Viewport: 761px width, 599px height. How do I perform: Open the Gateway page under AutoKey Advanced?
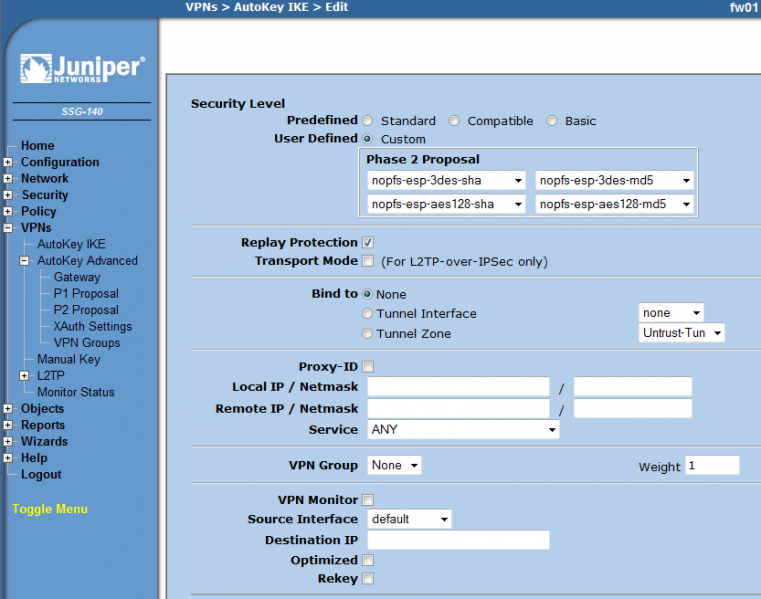(77, 277)
